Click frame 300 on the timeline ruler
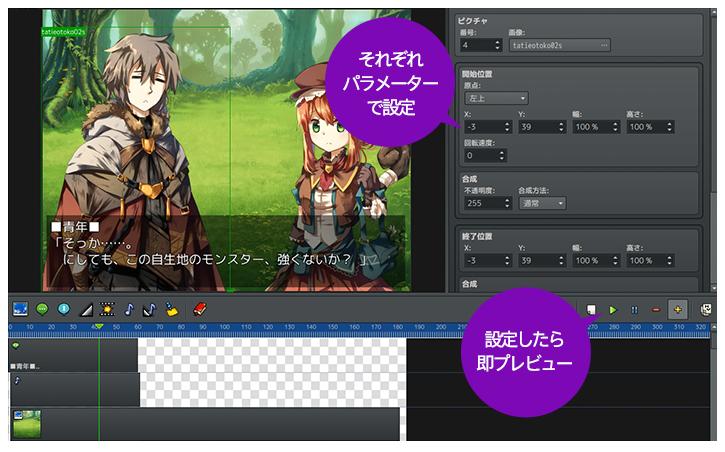 click(657, 327)
